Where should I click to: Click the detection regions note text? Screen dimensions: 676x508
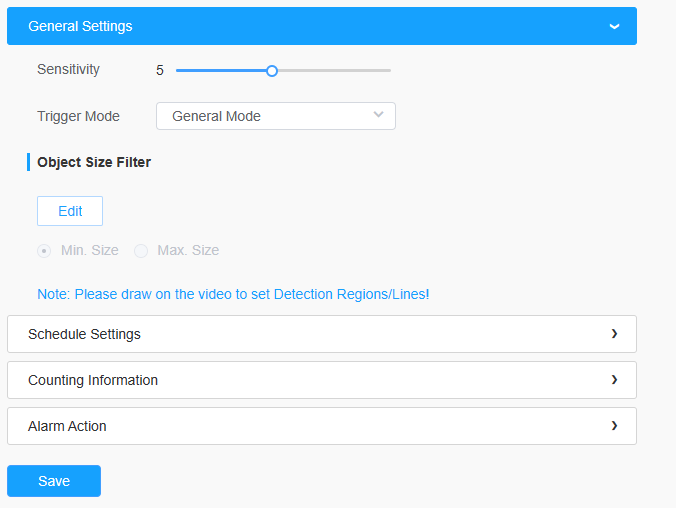[x=233, y=294]
